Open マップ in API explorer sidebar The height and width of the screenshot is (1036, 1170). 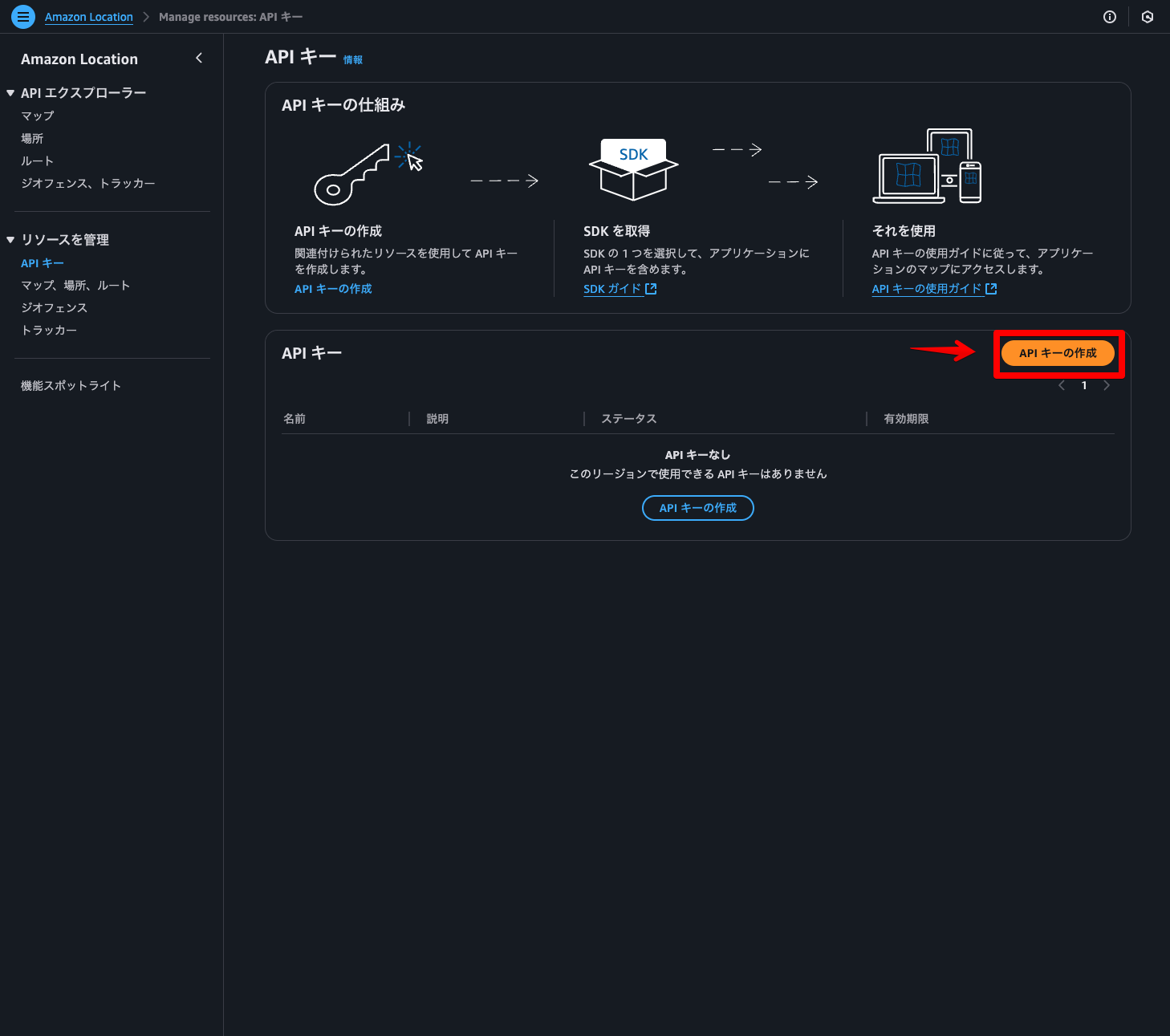(38, 116)
